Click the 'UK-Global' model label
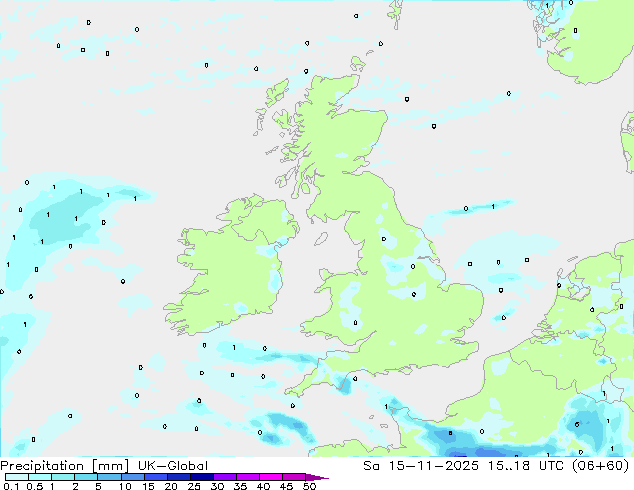The image size is (634, 490). point(173,466)
